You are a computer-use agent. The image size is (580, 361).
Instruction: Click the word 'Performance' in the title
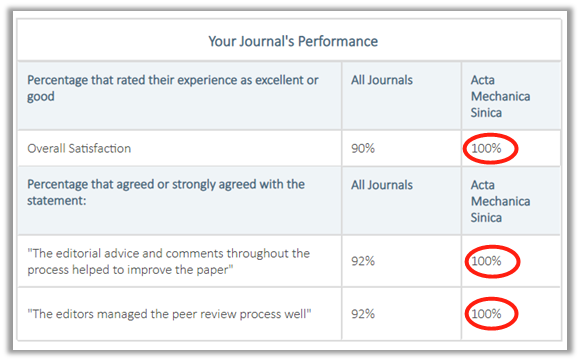pos(338,41)
